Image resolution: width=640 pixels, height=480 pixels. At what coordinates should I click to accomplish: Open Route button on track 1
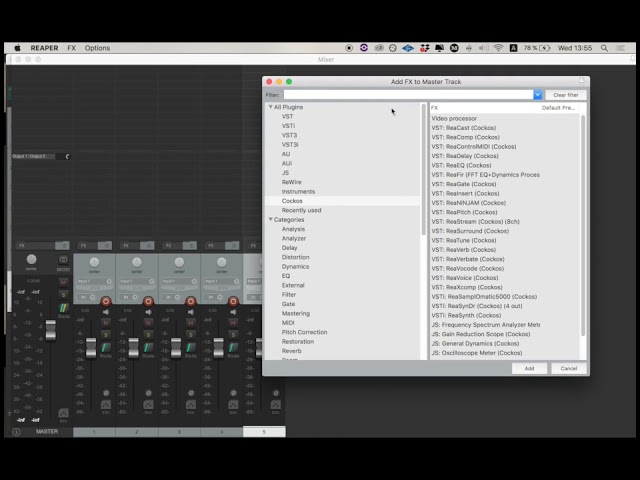coord(106,349)
